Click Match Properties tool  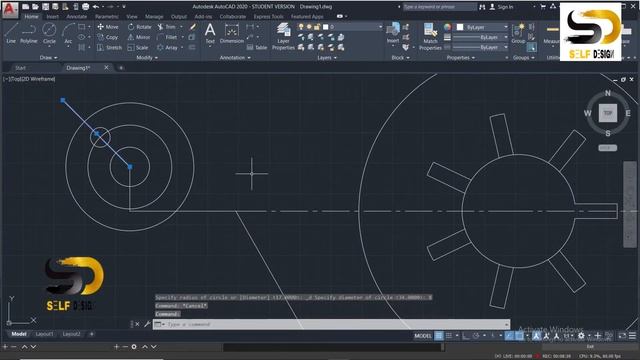coord(430,36)
